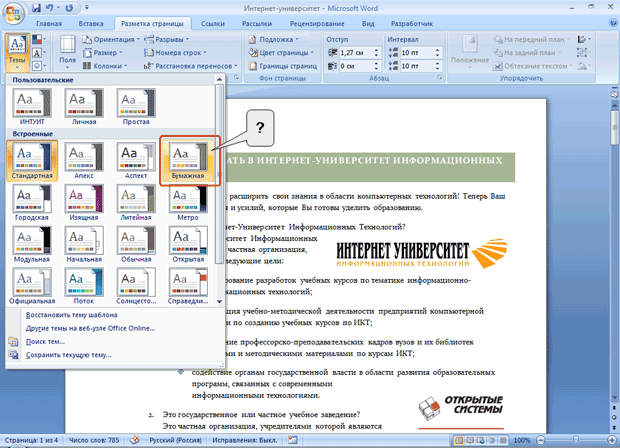Edit left indent field showing 1,27 см
Screen dimensions: 620x448
[x=355, y=53]
